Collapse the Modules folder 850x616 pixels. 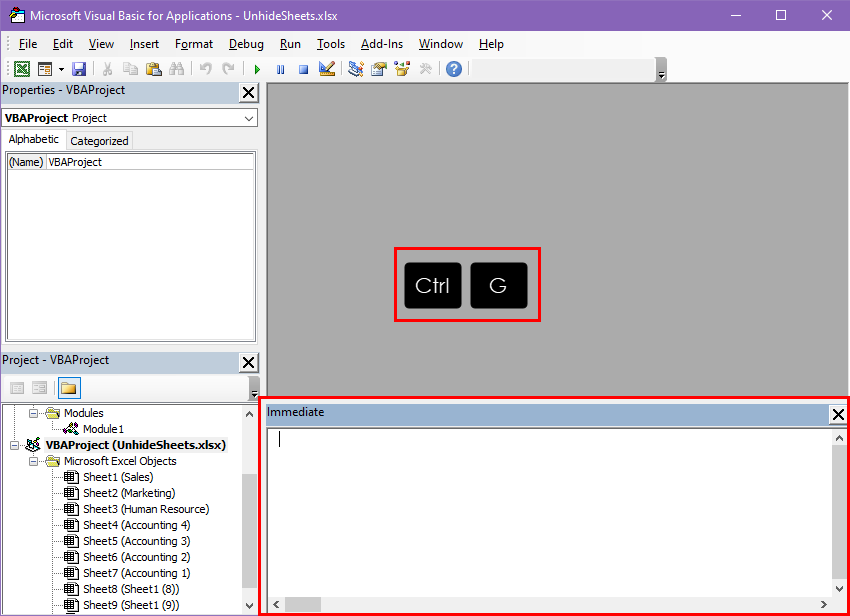coord(34,413)
